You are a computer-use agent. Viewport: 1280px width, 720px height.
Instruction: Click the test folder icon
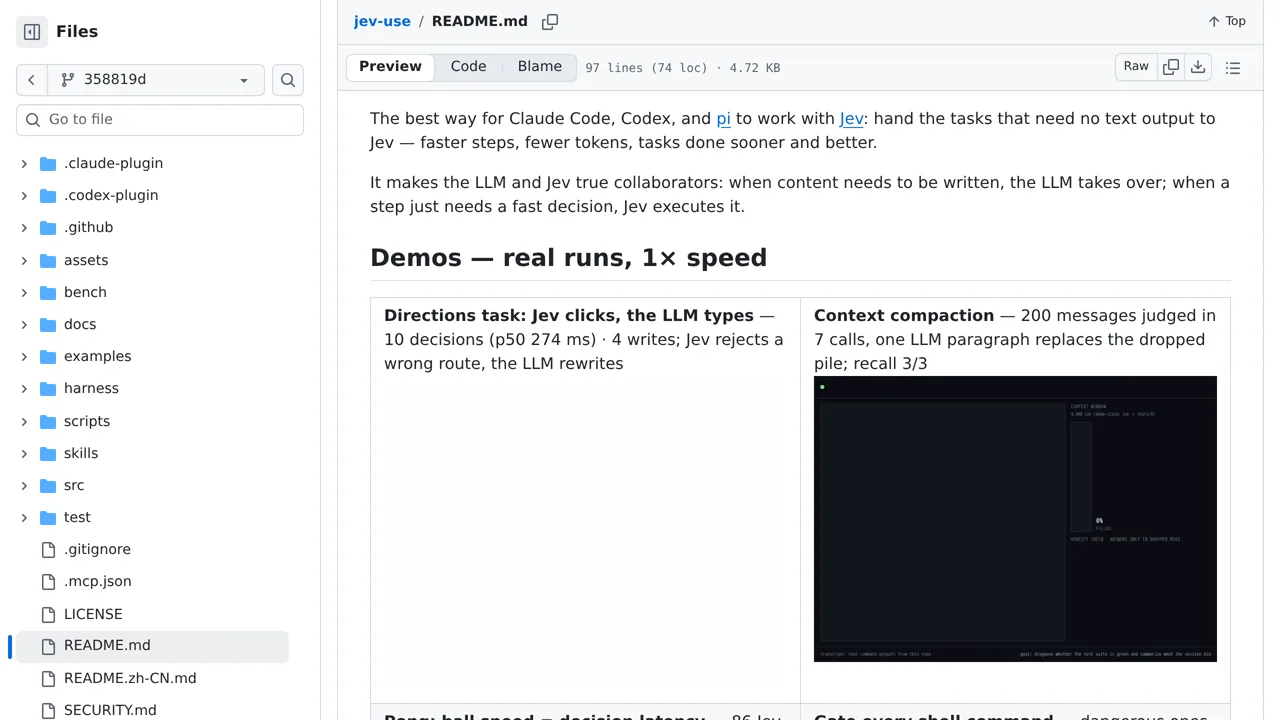click(48, 517)
